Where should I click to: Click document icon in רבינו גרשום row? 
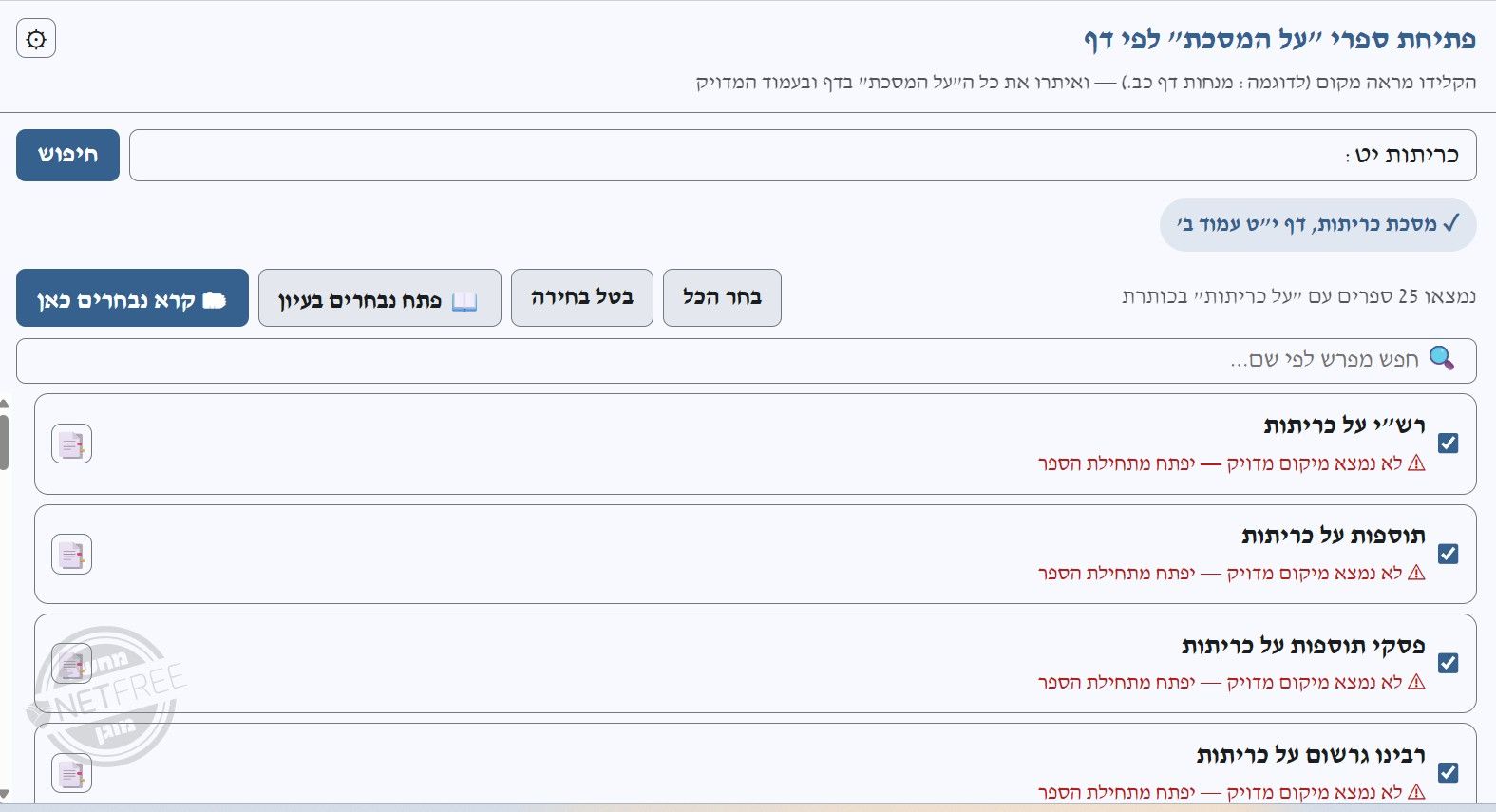71,773
